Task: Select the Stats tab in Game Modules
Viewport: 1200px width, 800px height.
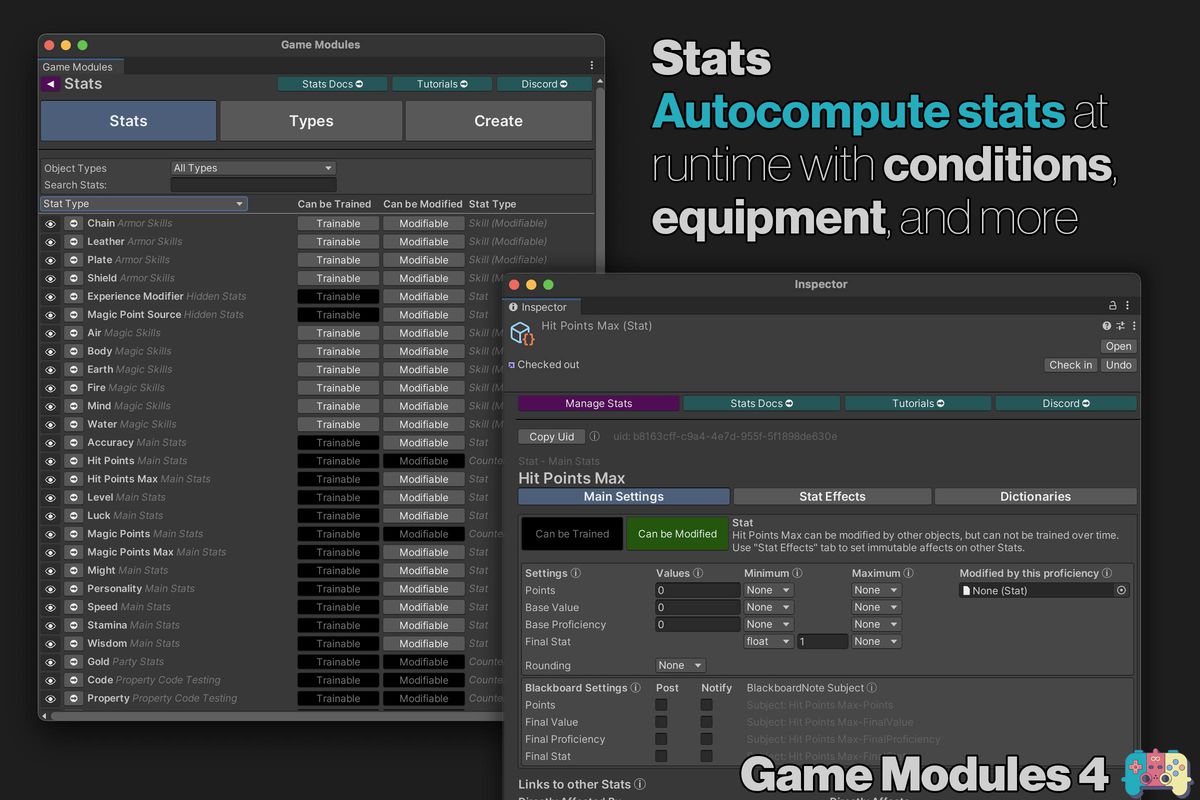Action: point(128,121)
